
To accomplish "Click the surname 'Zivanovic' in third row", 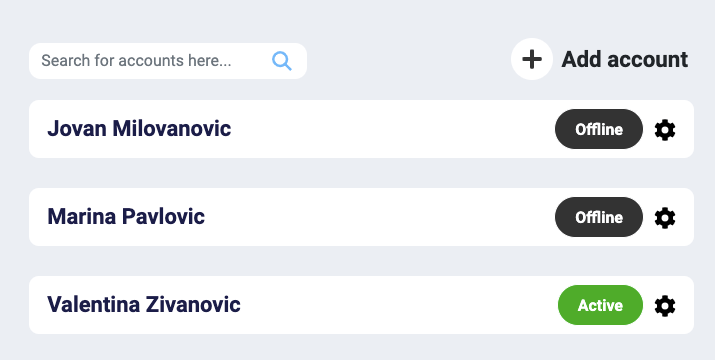I will coord(193,305).
